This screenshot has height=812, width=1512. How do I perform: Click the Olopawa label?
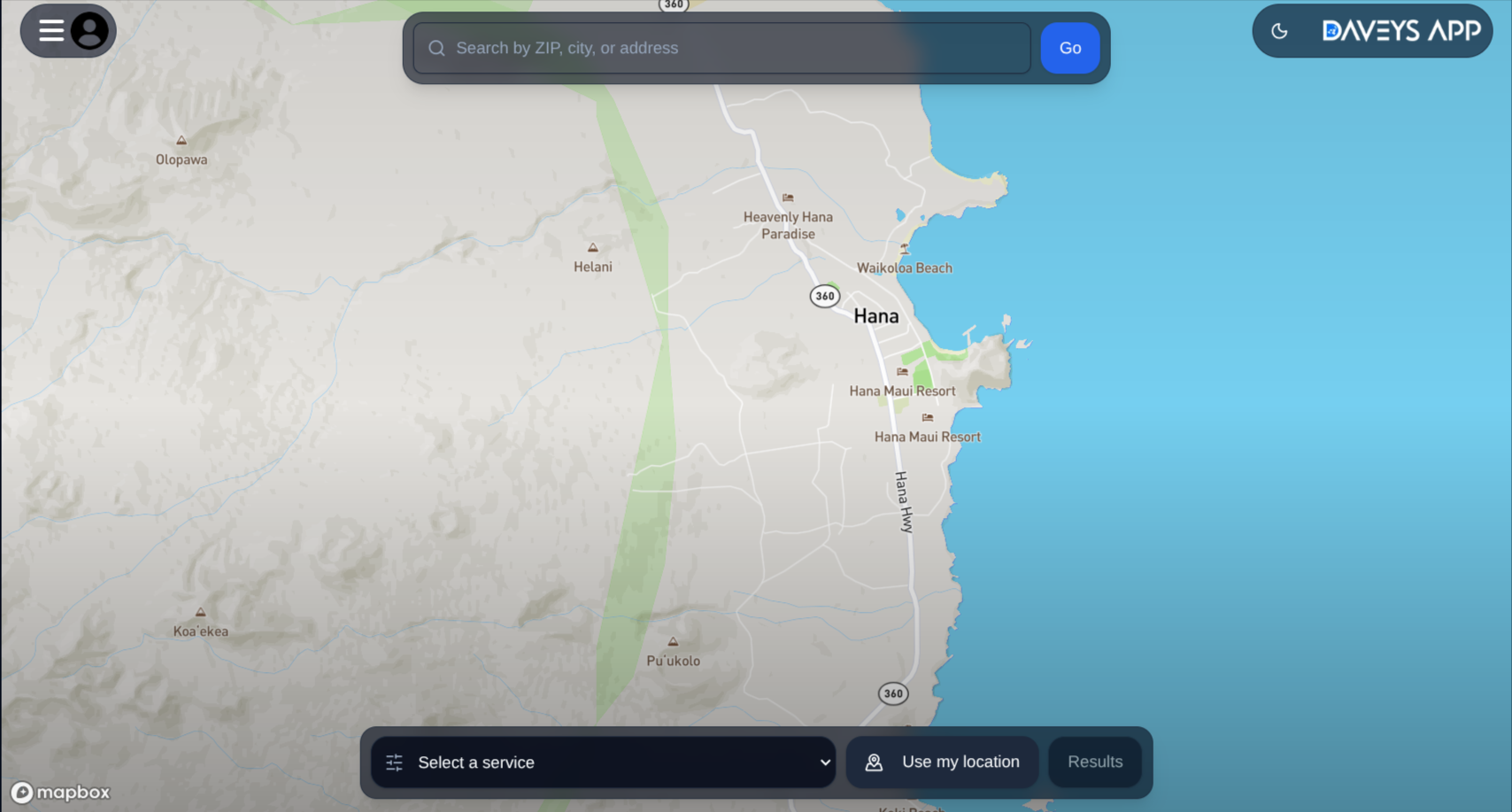[181, 160]
